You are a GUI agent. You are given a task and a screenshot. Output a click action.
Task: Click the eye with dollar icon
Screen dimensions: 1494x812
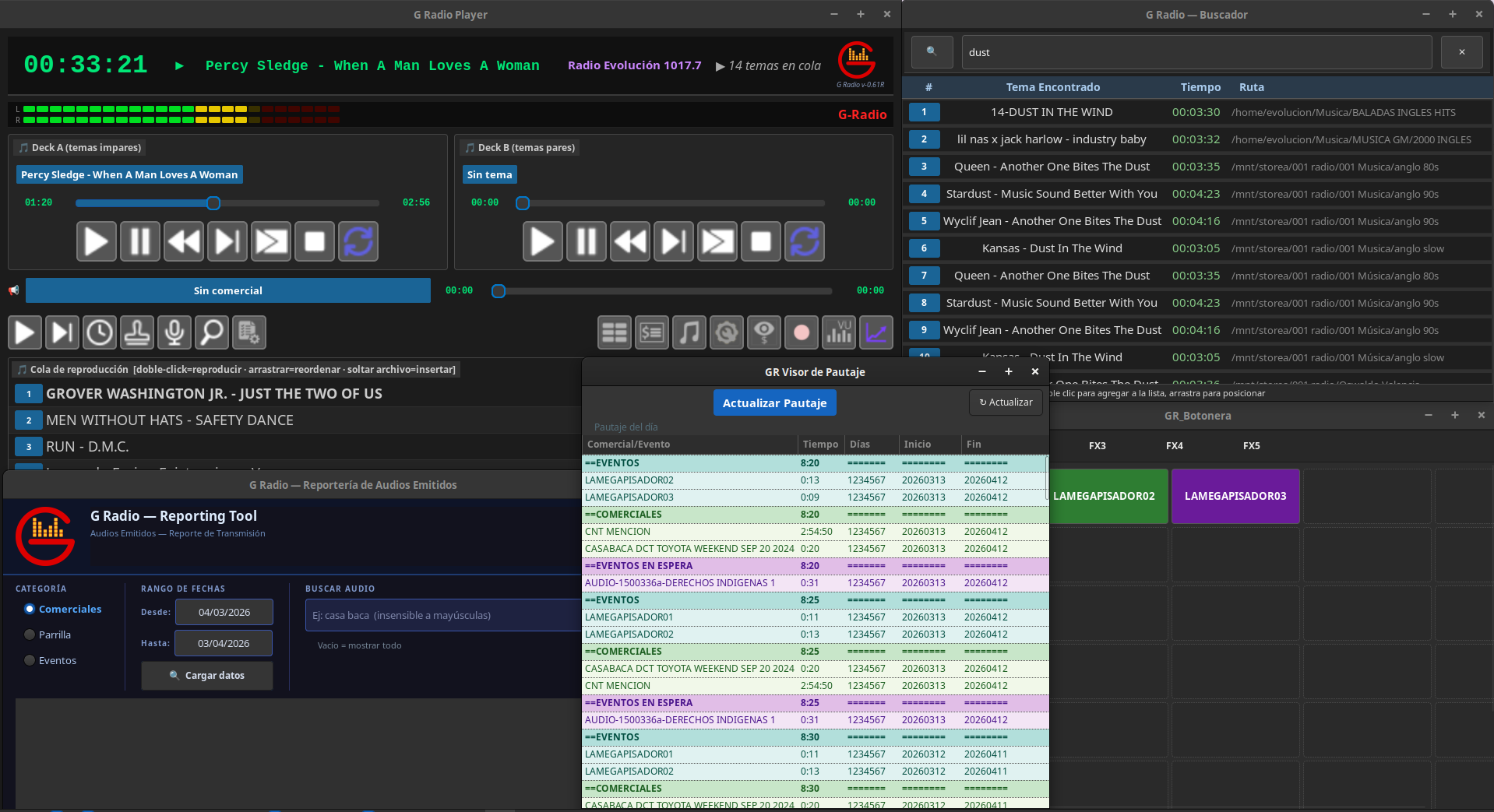[764, 333]
